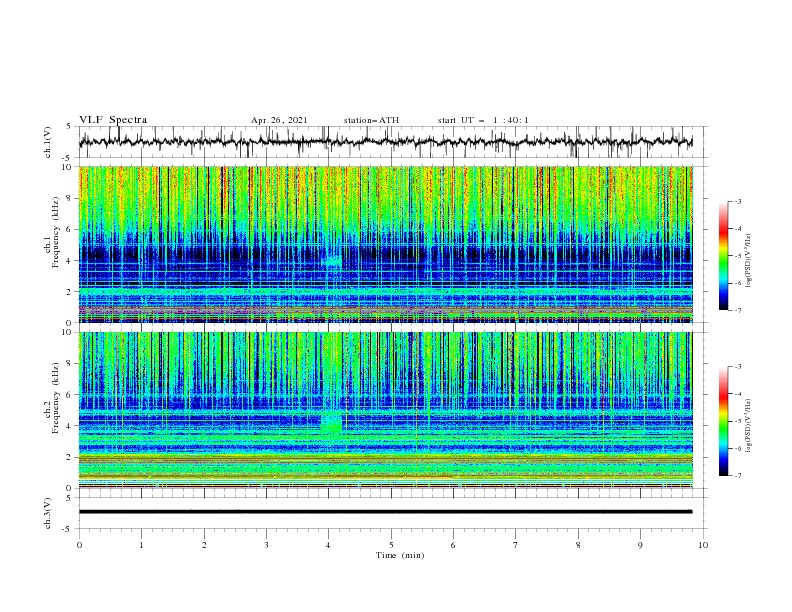Click the ch.1 voltage waveform trace
The width and height of the screenshot is (792, 612).
click(385, 142)
